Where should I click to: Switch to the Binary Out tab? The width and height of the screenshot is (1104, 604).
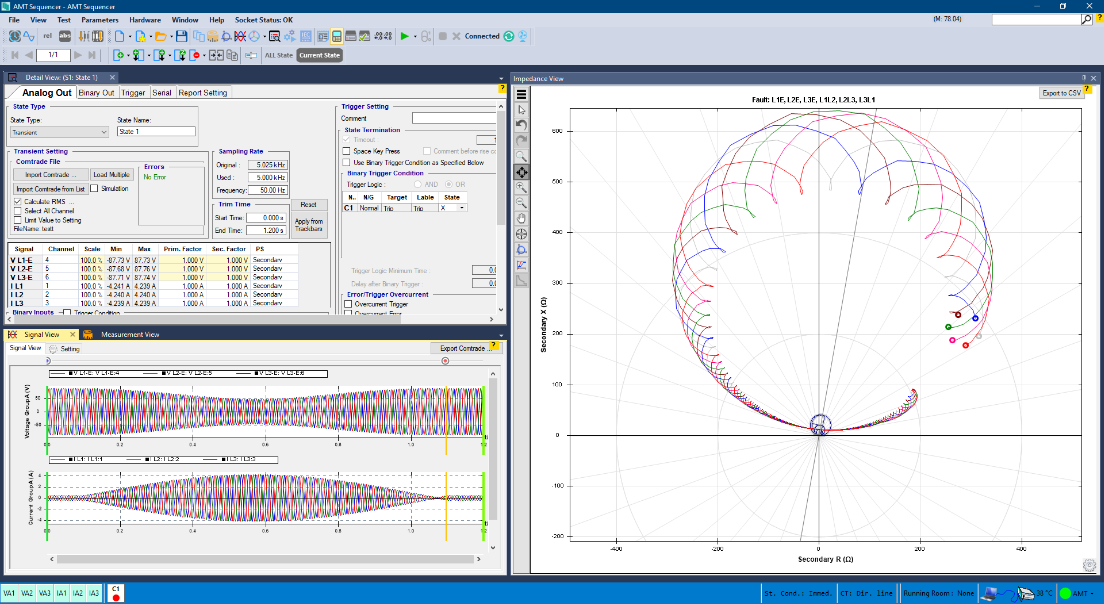(x=96, y=93)
